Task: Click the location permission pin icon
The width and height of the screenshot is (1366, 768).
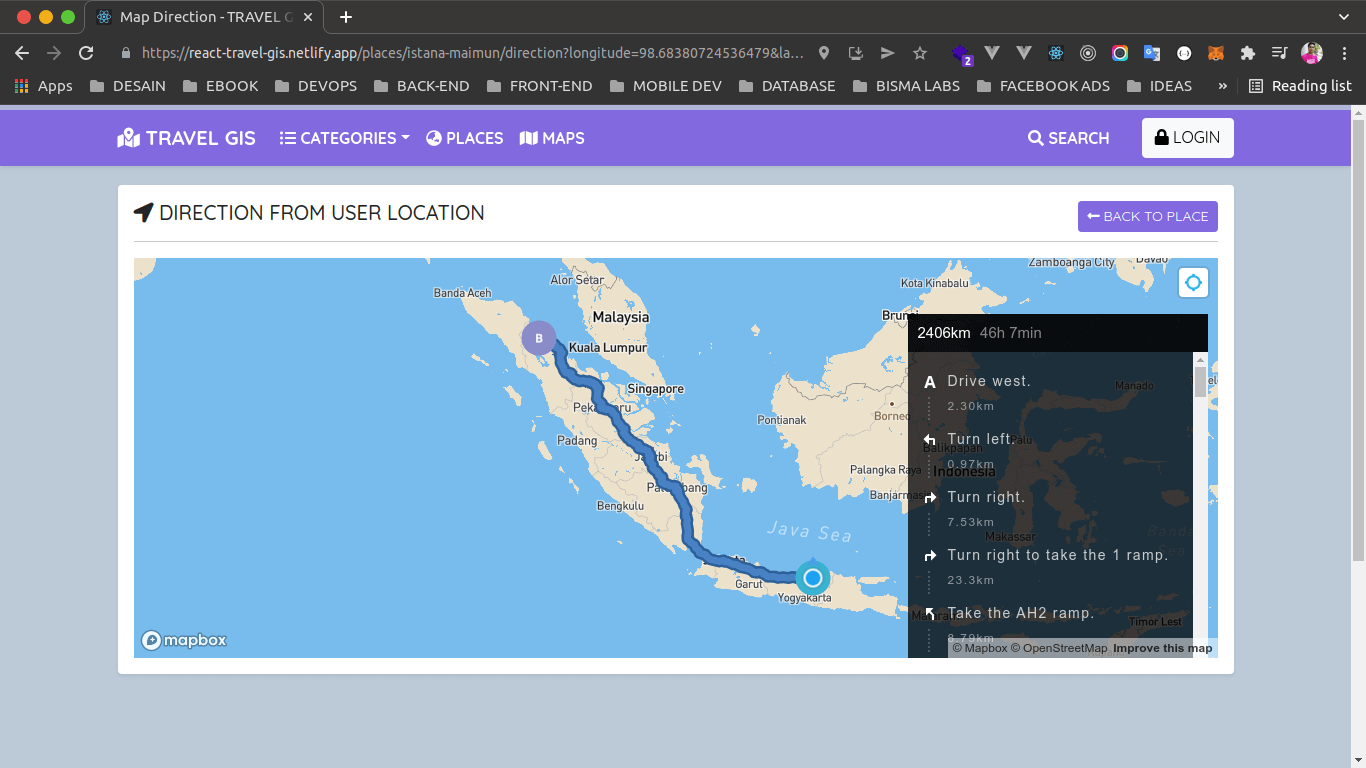Action: [x=824, y=53]
